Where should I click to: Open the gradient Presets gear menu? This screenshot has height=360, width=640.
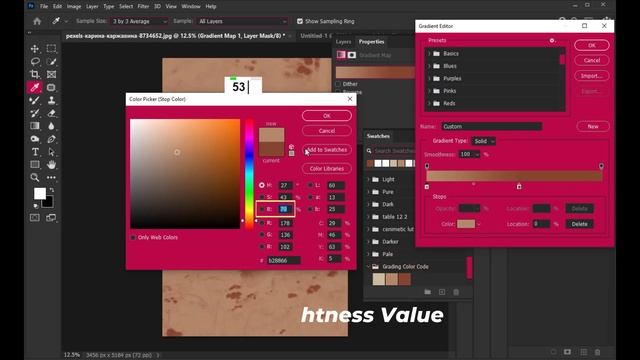point(552,40)
